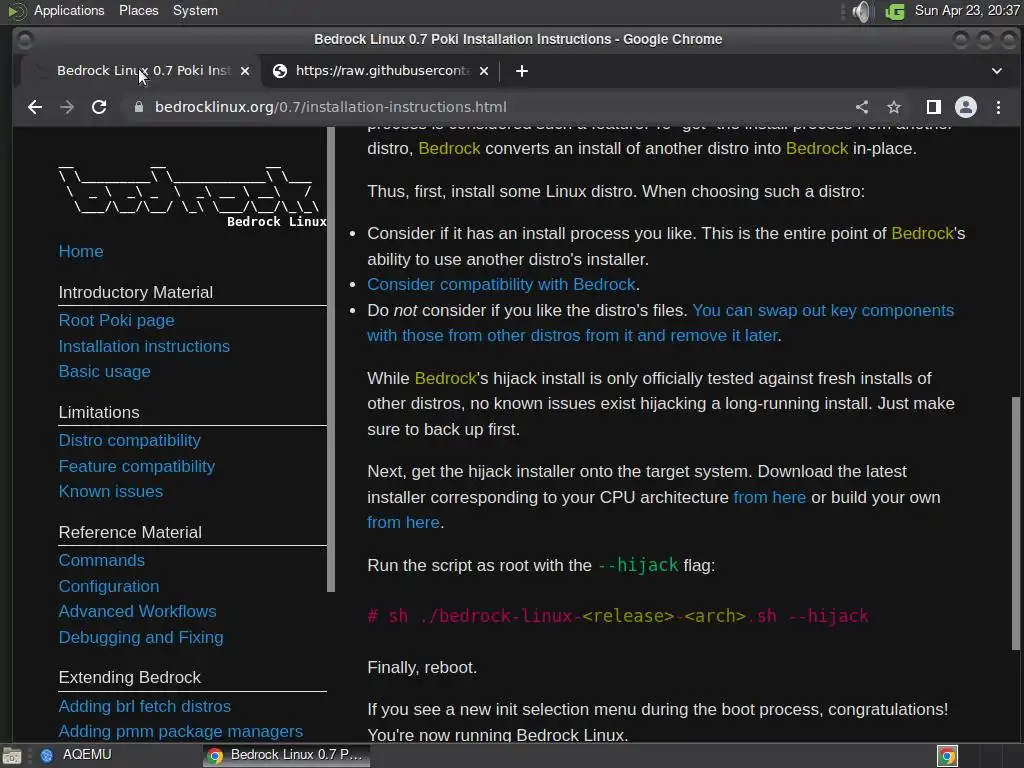Reload the Bedrock Linux page
This screenshot has width=1024, height=768.
point(99,107)
